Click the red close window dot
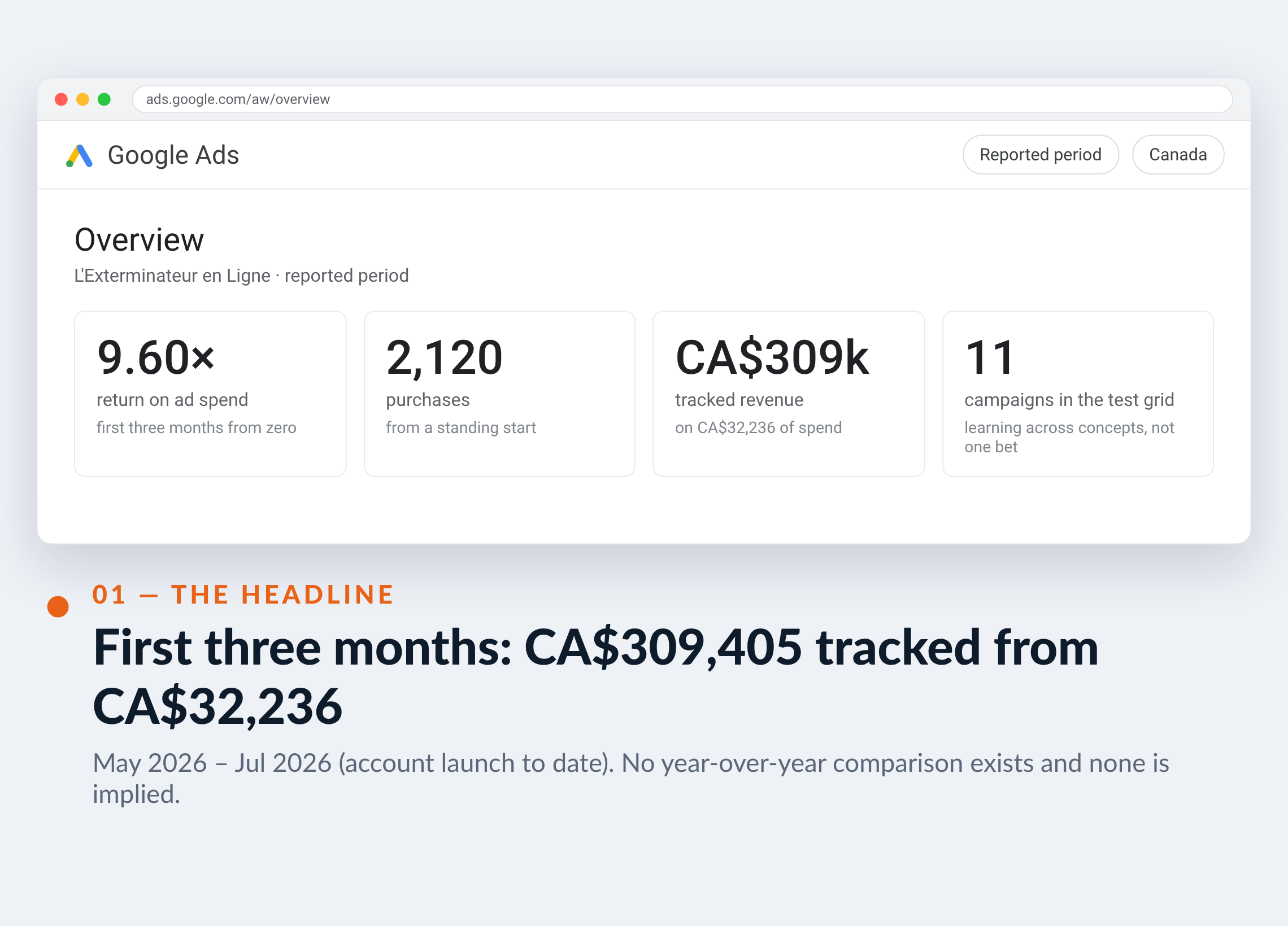Viewport: 1288px width, 926px height. pyautogui.click(x=62, y=99)
